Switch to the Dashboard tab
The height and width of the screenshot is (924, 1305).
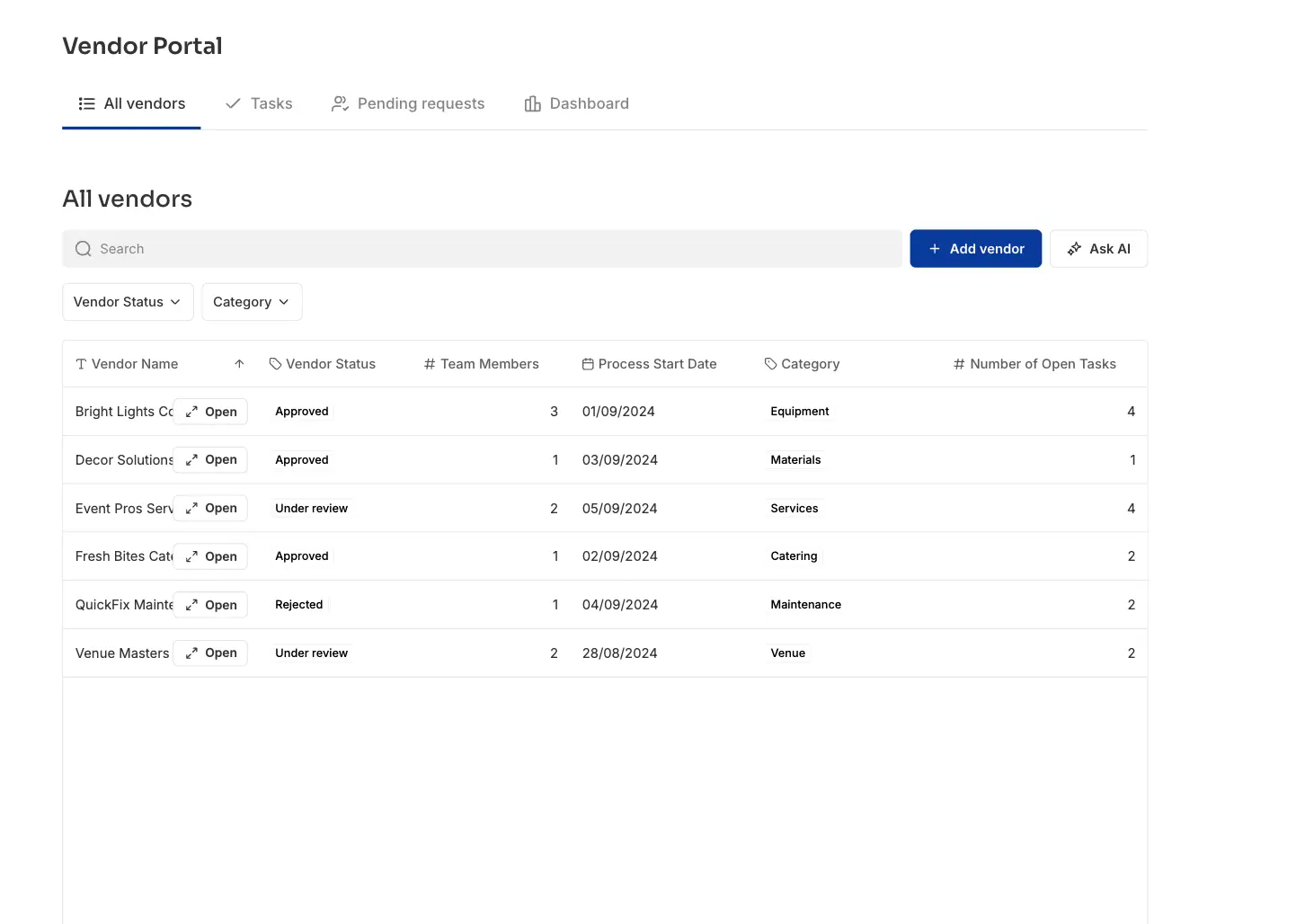[x=589, y=103]
